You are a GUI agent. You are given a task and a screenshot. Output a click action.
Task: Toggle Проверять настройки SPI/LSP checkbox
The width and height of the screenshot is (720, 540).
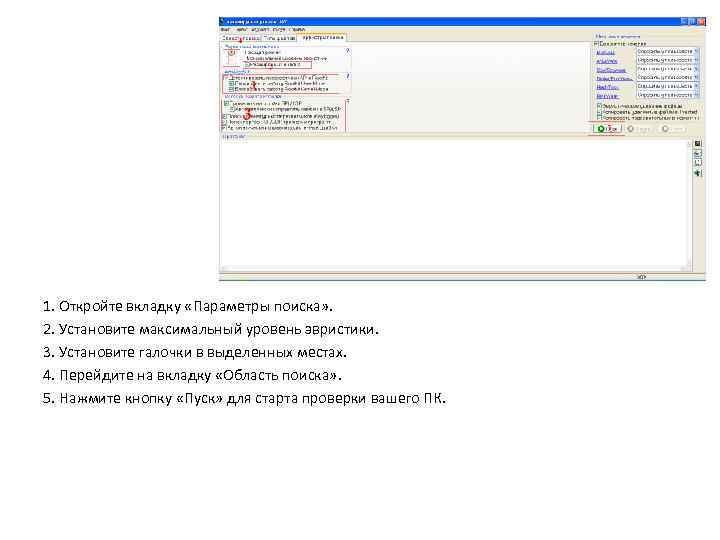click(227, 103)
